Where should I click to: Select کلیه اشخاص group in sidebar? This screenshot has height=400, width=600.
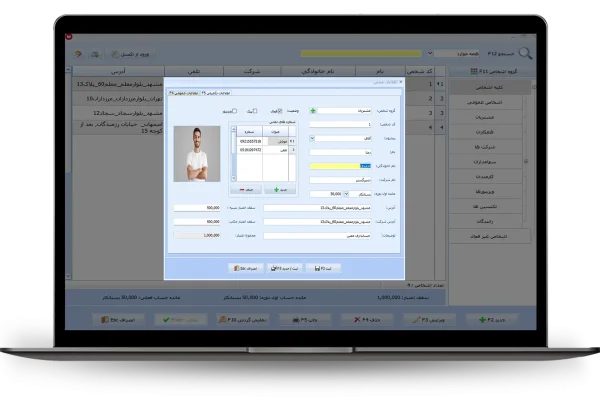(x=489, y=87)
